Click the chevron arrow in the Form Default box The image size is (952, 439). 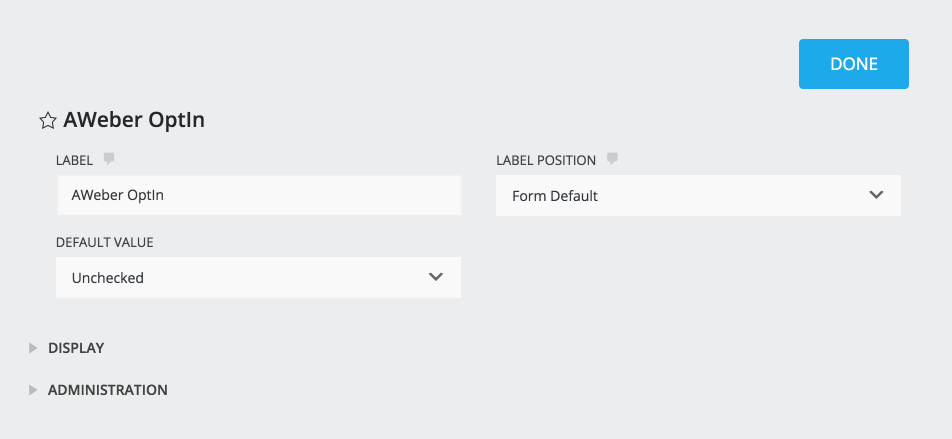point(877,195)
